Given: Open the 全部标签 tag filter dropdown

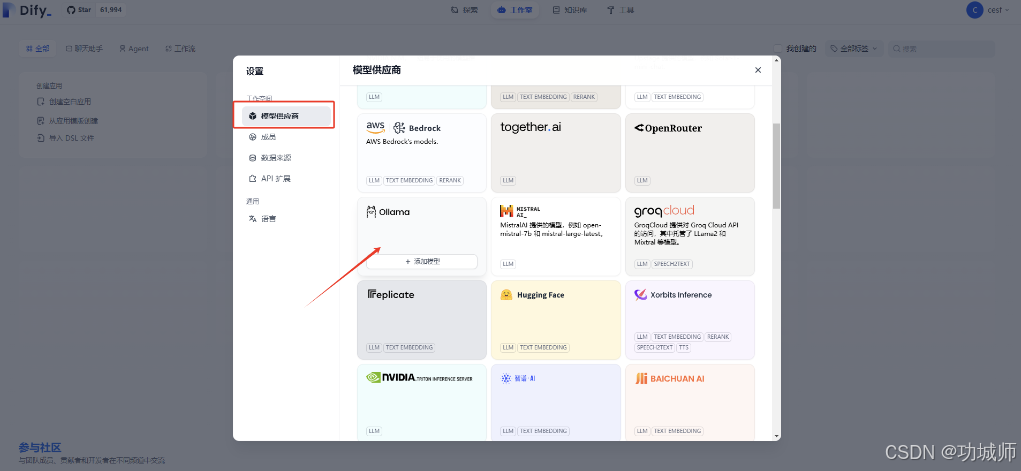Looking at the screenshot, I should [x=854, y=48].
